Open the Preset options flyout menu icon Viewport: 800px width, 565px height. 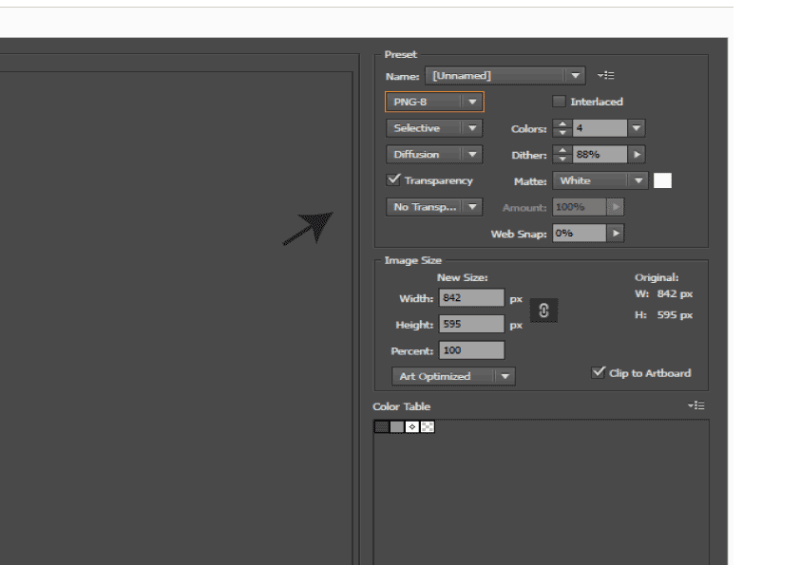(606, 76)
